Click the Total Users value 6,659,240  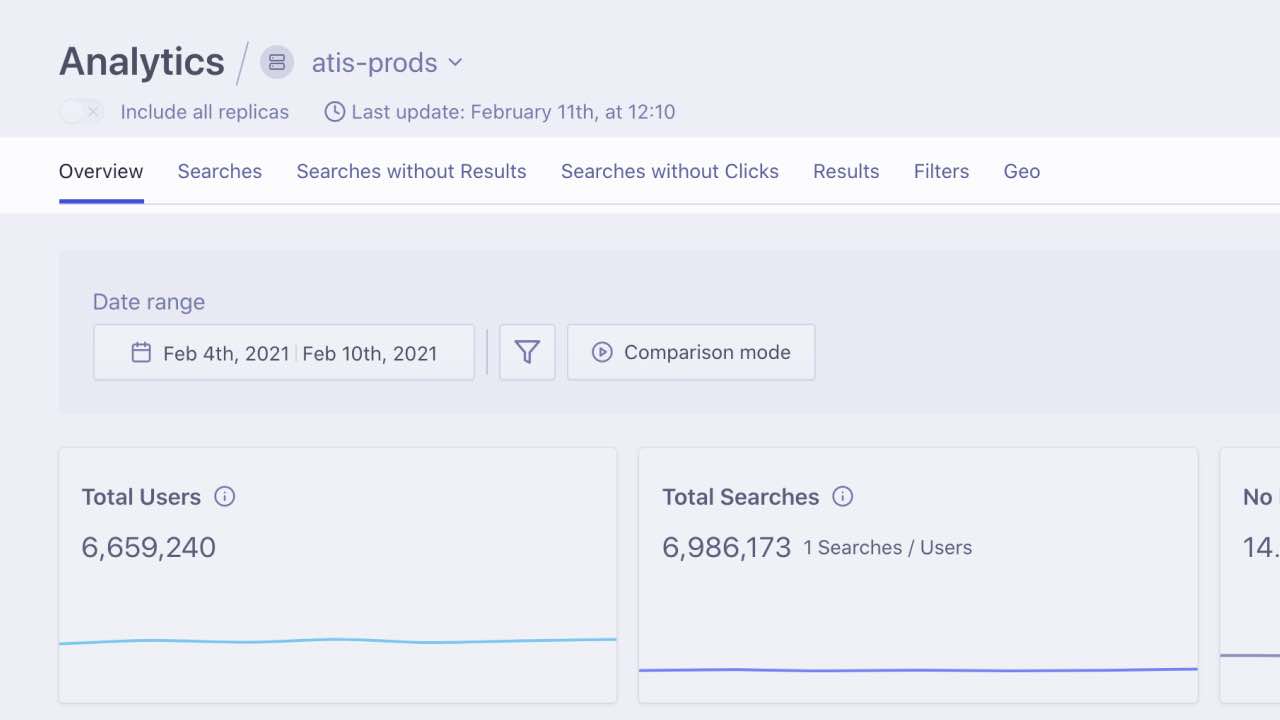click(x=149, y=548)
